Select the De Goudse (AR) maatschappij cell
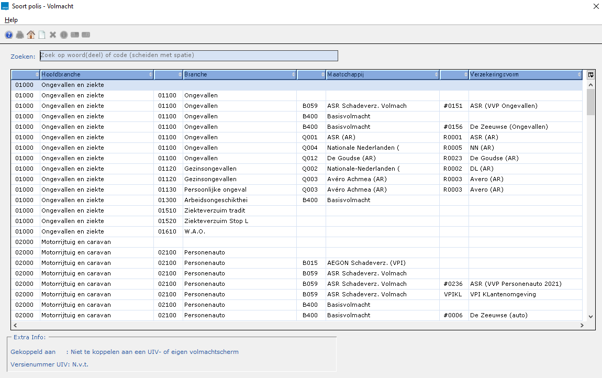 pyautogui.click(x=382, y=158)
